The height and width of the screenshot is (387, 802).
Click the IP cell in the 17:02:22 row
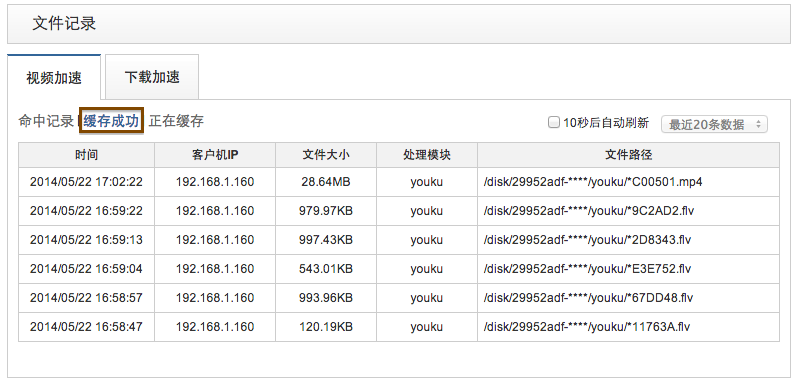[215, 182]
